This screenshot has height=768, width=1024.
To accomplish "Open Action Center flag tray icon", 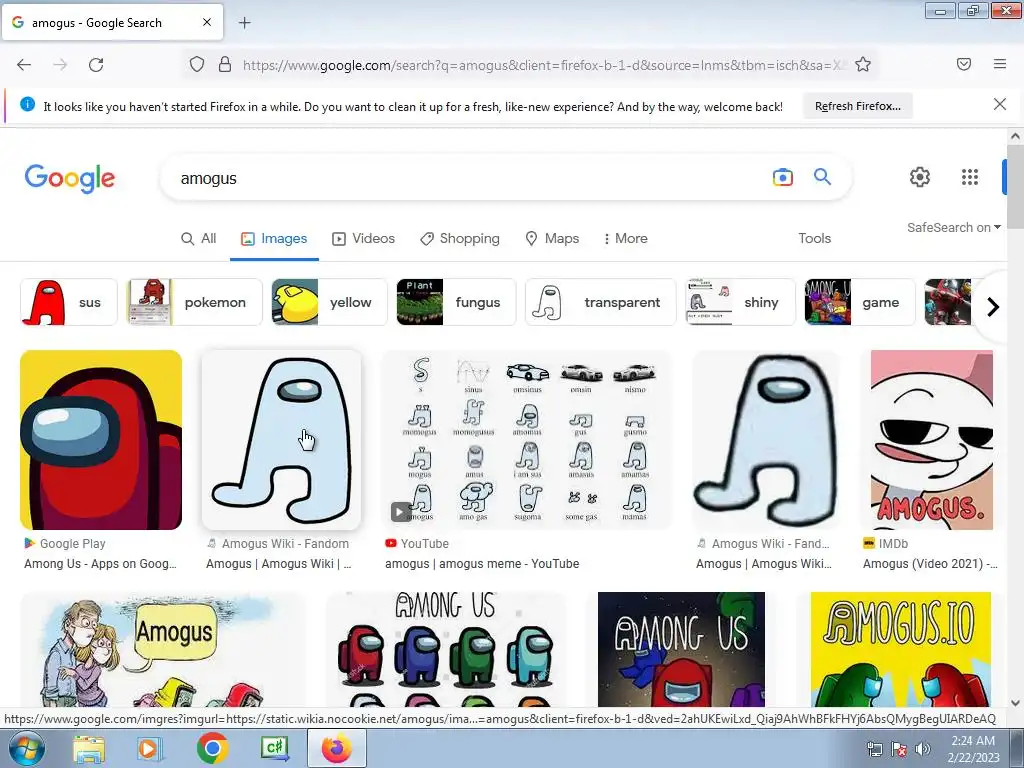I will (x=899, y=749).
